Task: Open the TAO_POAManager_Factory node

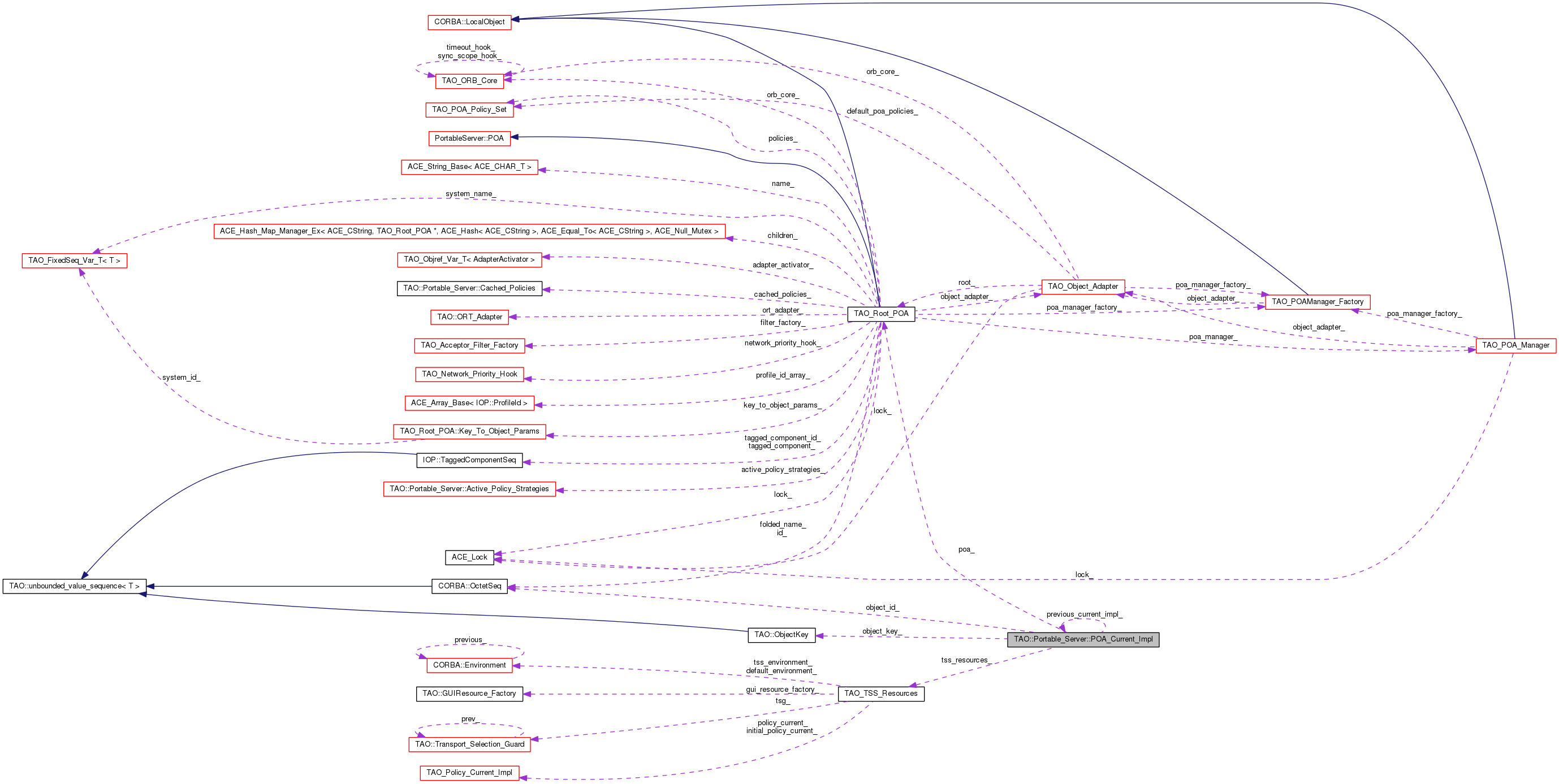Action: pyautogui.click(x=1317, y=301)
